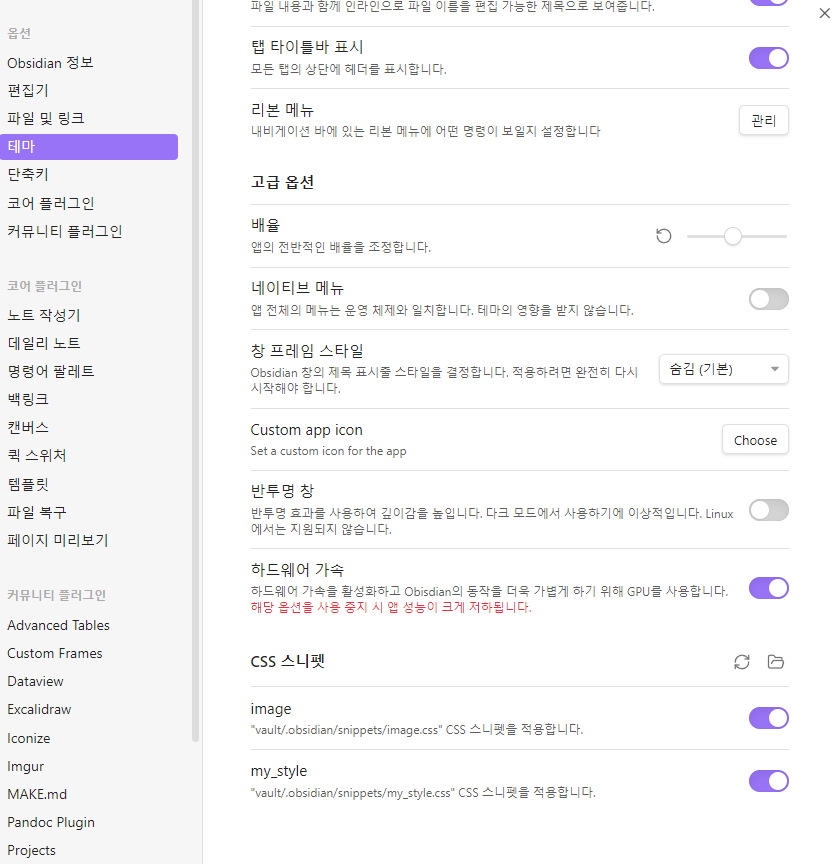
Task: Click the red hardware acceleration warning text
Action: (x=391, y=607)
